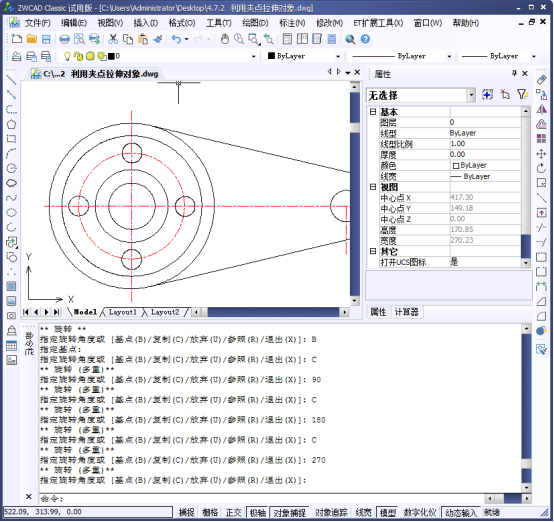Image resolution: width=554 pixels, height=522 pixels.
Task: Select the Rotate tool in right toolbar
Action: coord(541,169)
